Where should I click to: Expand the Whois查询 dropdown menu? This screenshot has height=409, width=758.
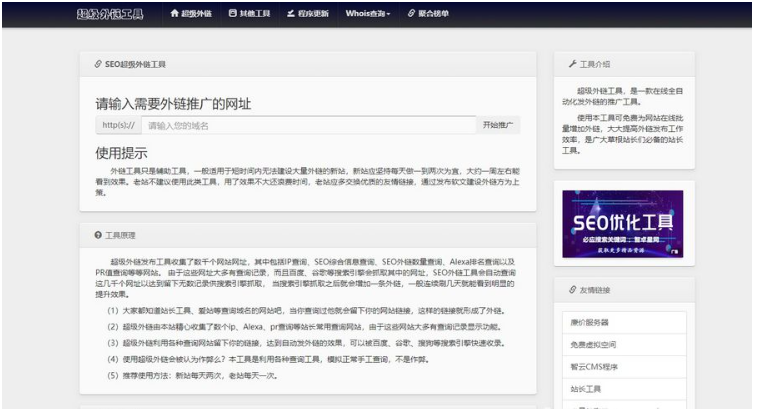368,14
